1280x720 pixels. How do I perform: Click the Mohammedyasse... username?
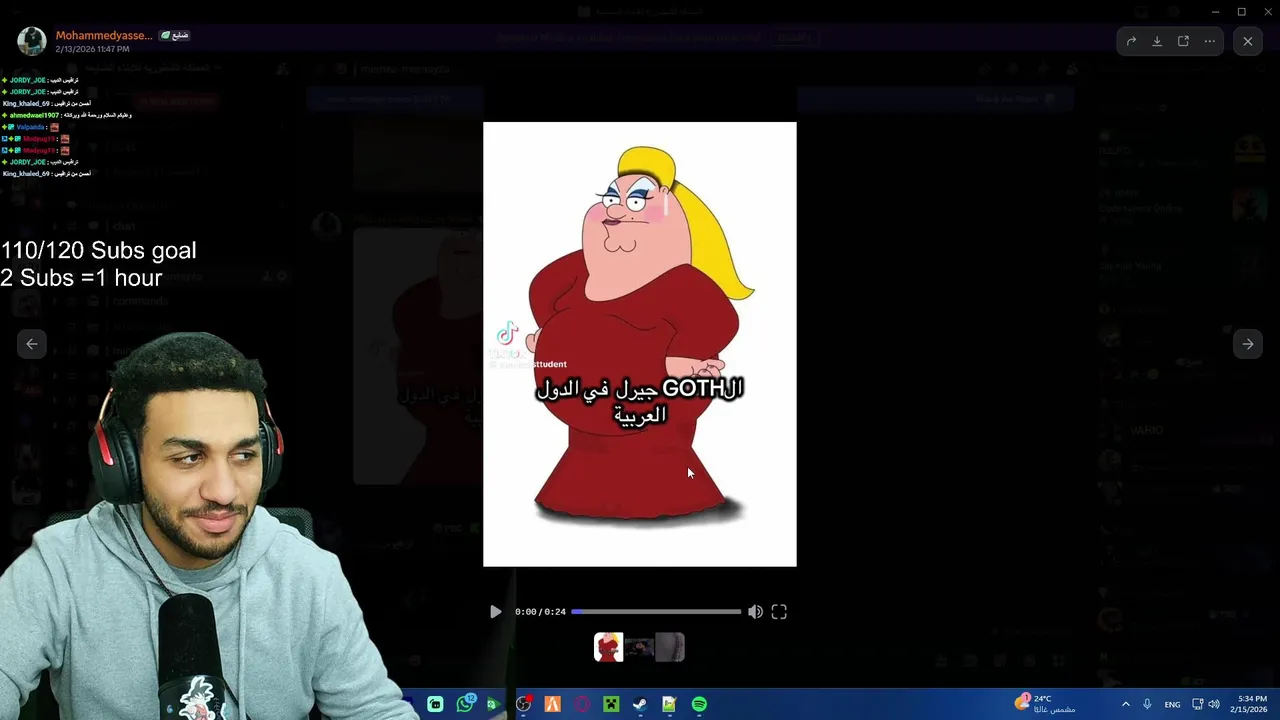pos(104,35)
